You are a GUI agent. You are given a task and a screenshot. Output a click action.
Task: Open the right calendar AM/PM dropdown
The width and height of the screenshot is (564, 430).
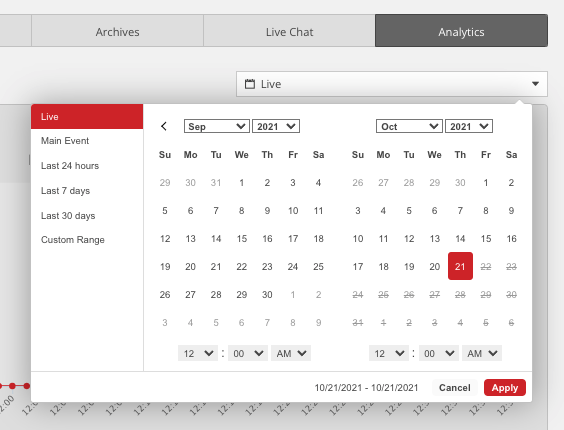pyautogui.click(x=482, y=353)
